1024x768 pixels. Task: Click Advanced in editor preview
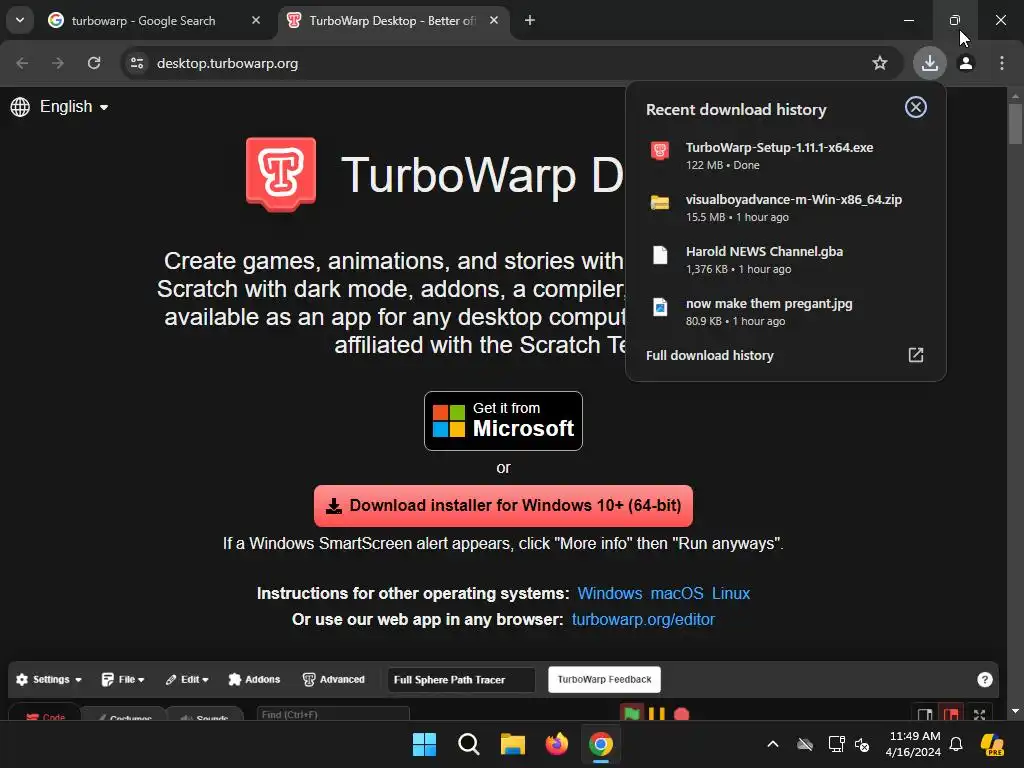click(334, 679)
